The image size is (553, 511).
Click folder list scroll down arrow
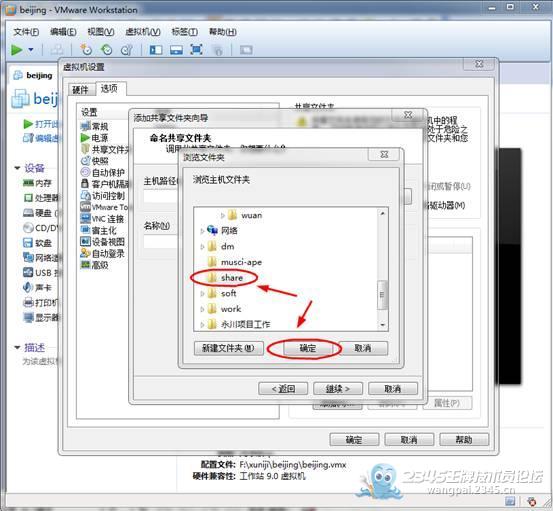[383, 325]
